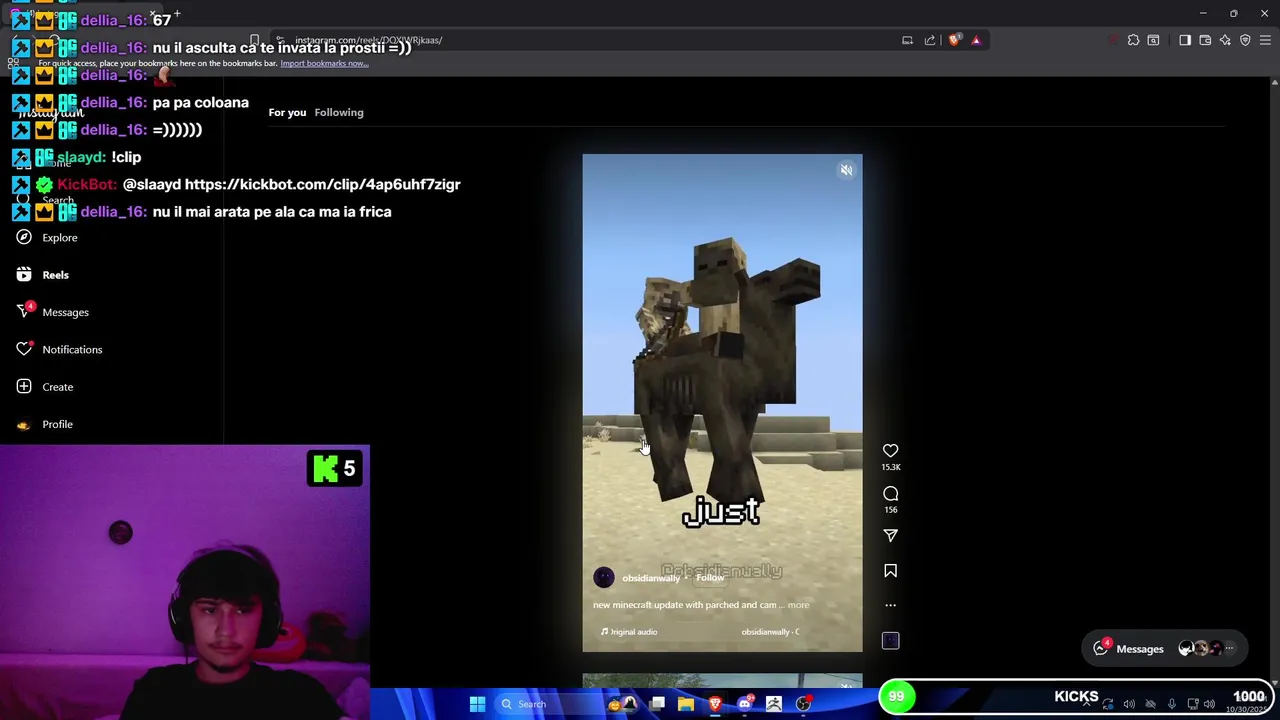
Task: Unmute the reel using speaker icon
Action: pyautogui.click(x=846, y=170)
